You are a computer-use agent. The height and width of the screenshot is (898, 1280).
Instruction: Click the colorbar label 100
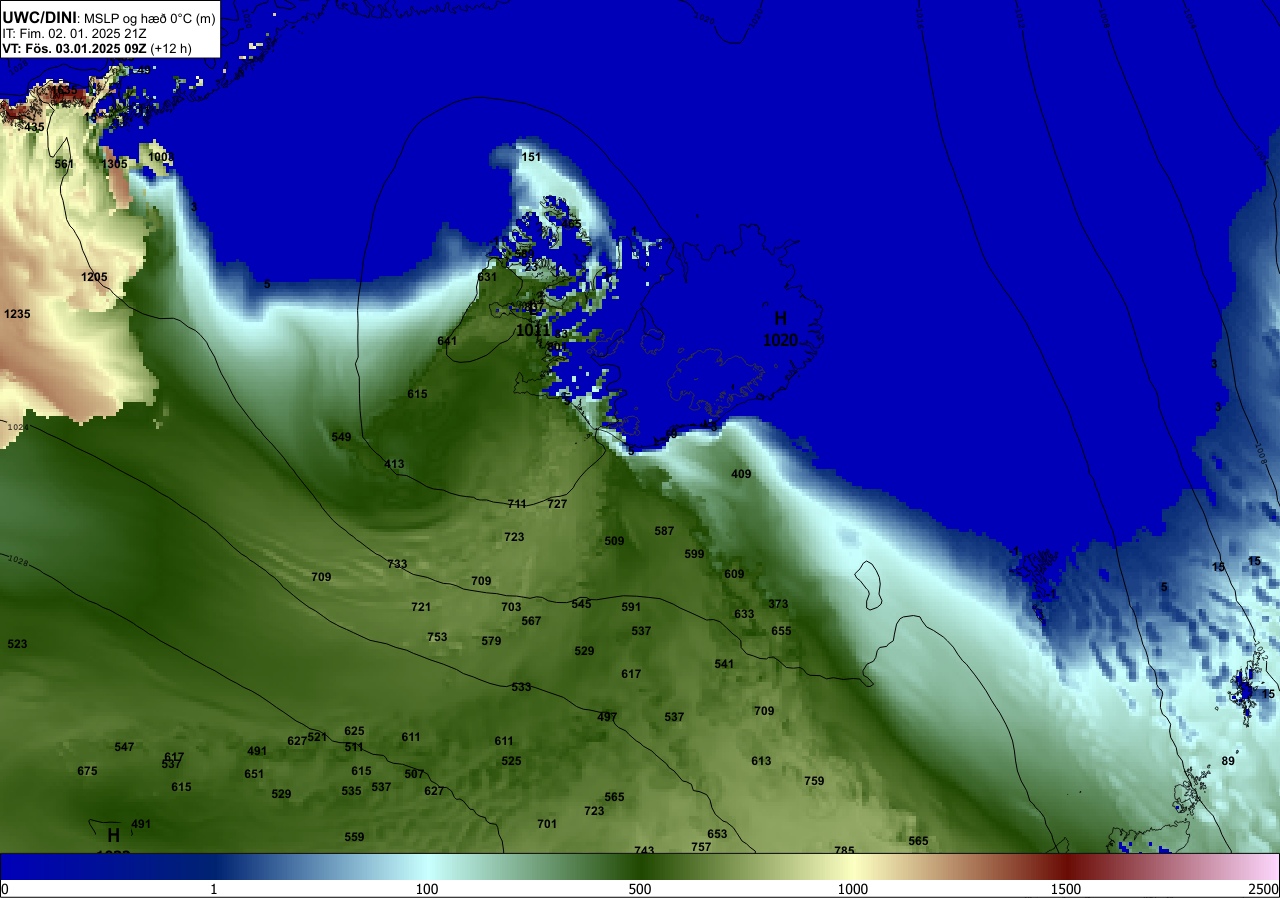pos(427,889)
